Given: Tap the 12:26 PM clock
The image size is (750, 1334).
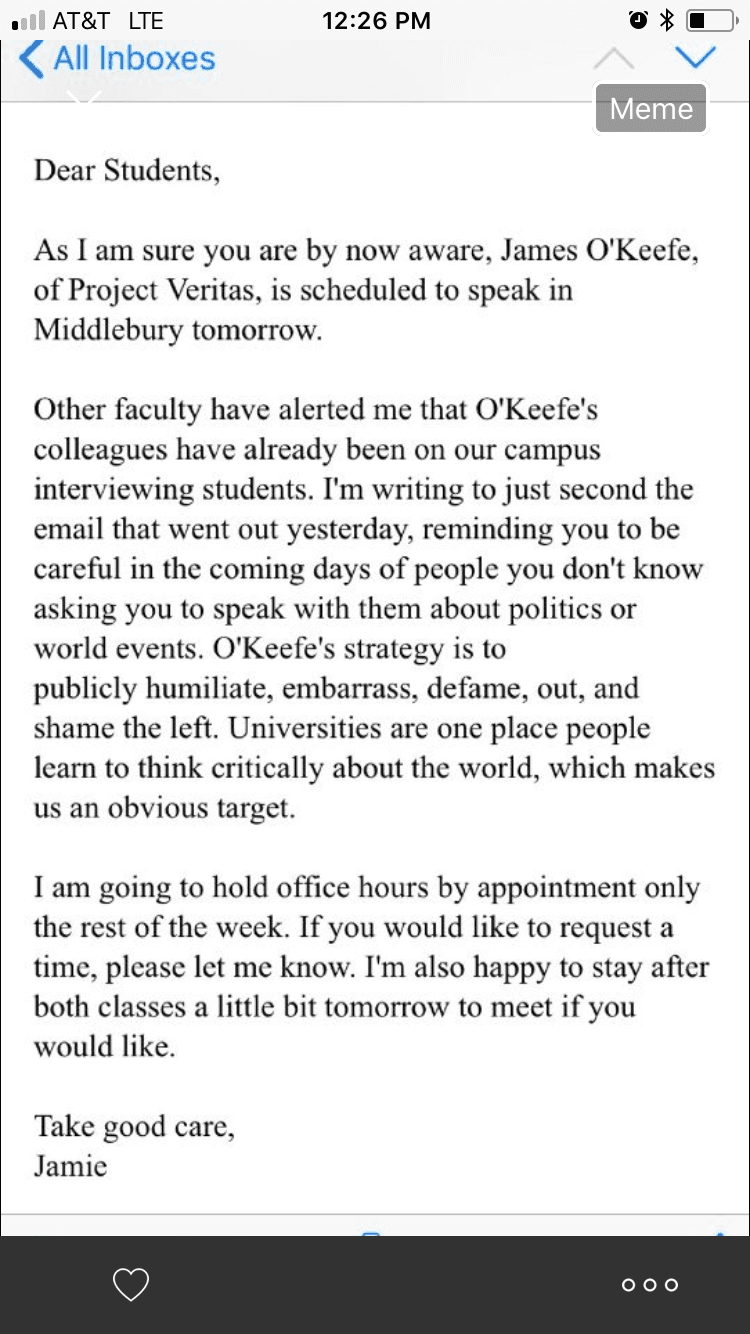Looking at the screenshot, I should (x=376, y=20).
